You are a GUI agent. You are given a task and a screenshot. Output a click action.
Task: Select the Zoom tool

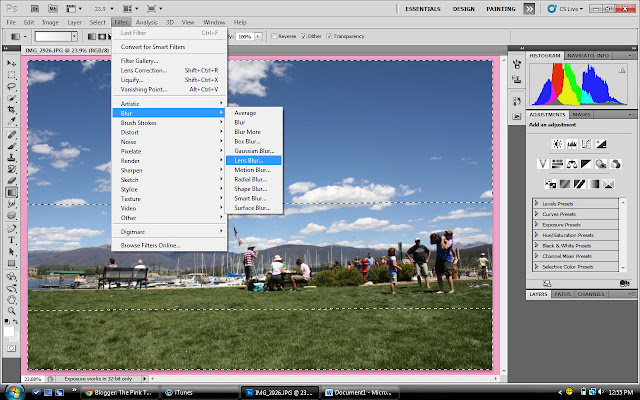tap(11, 311)
